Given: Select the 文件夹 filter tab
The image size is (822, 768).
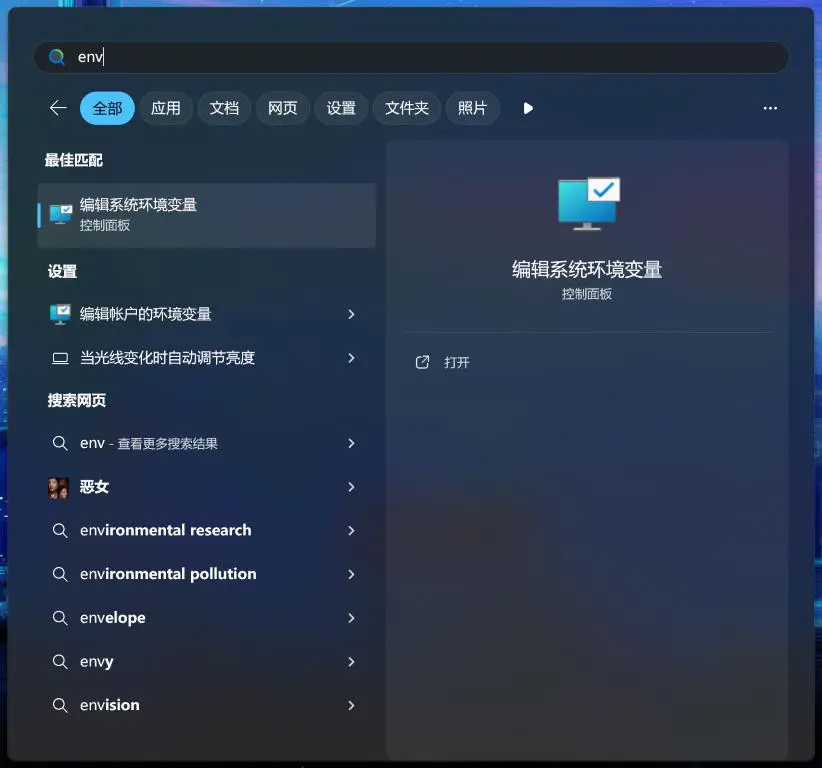Looking at the screenshot, I should (x=407, y=108).
